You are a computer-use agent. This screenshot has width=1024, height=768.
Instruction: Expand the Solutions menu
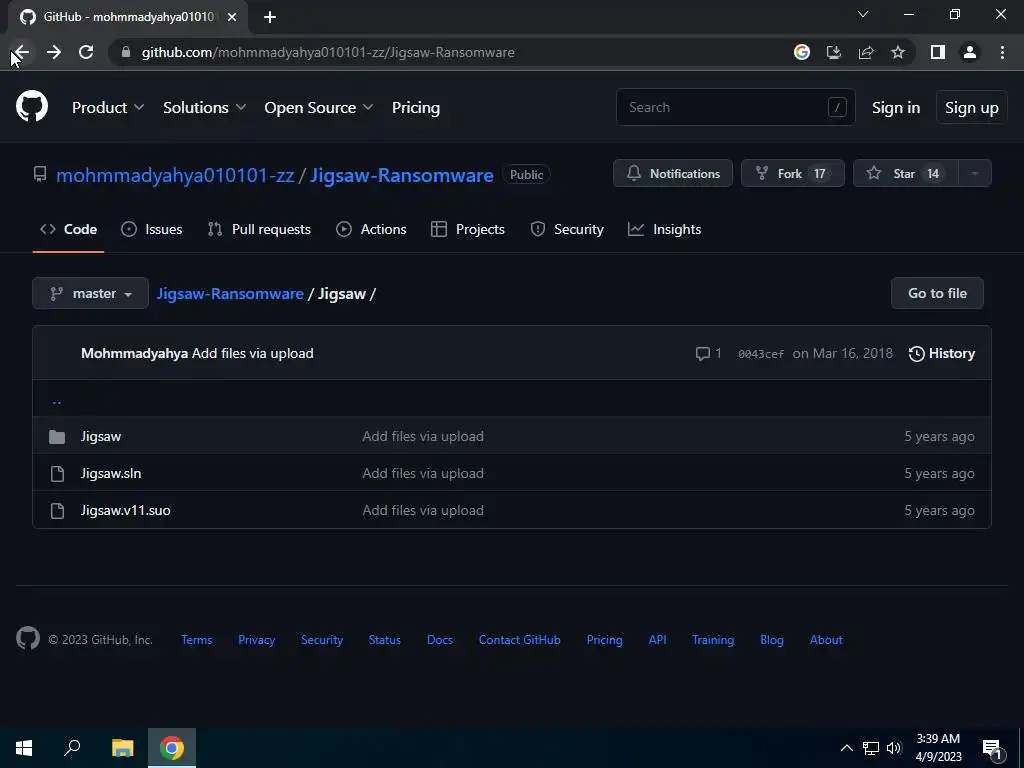204,108
